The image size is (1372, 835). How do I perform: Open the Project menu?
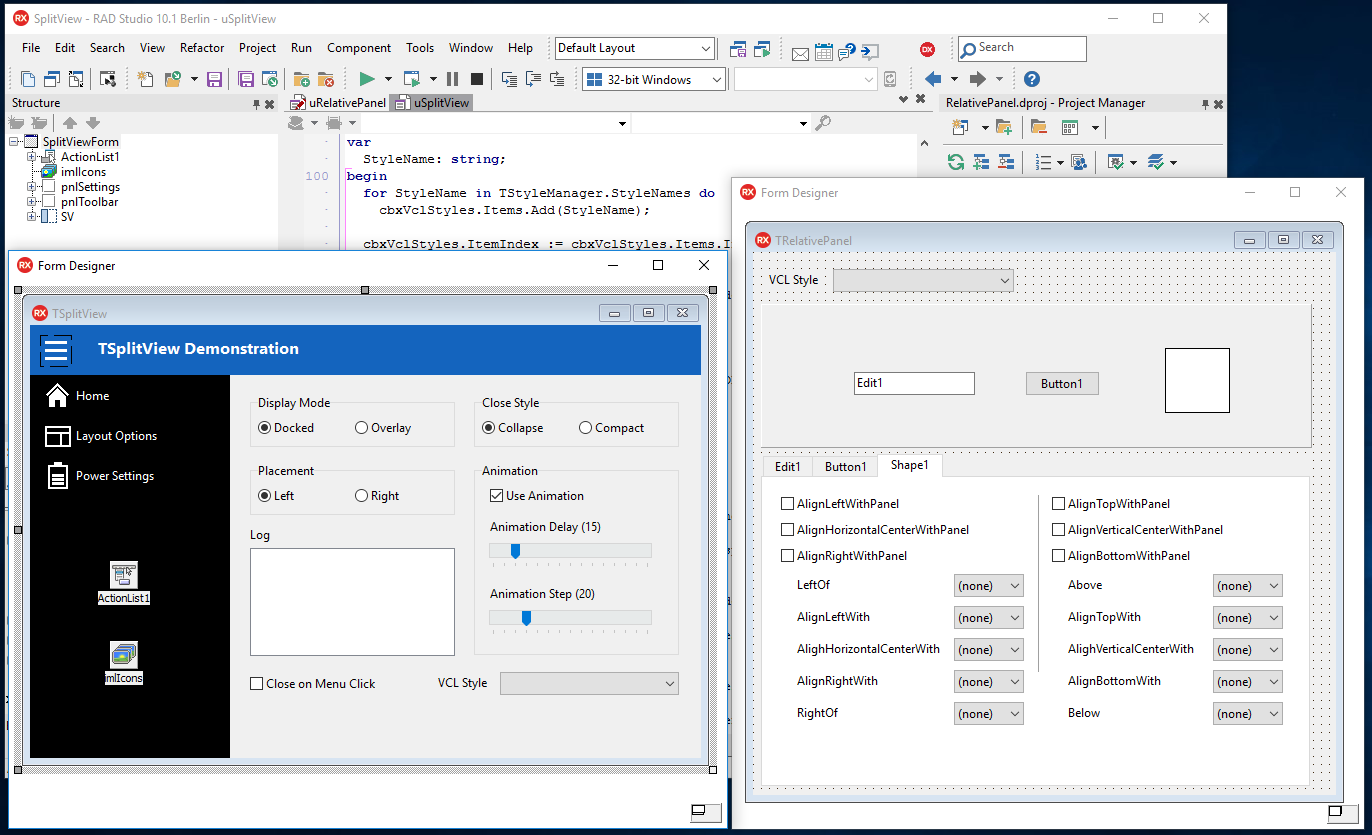257,48
